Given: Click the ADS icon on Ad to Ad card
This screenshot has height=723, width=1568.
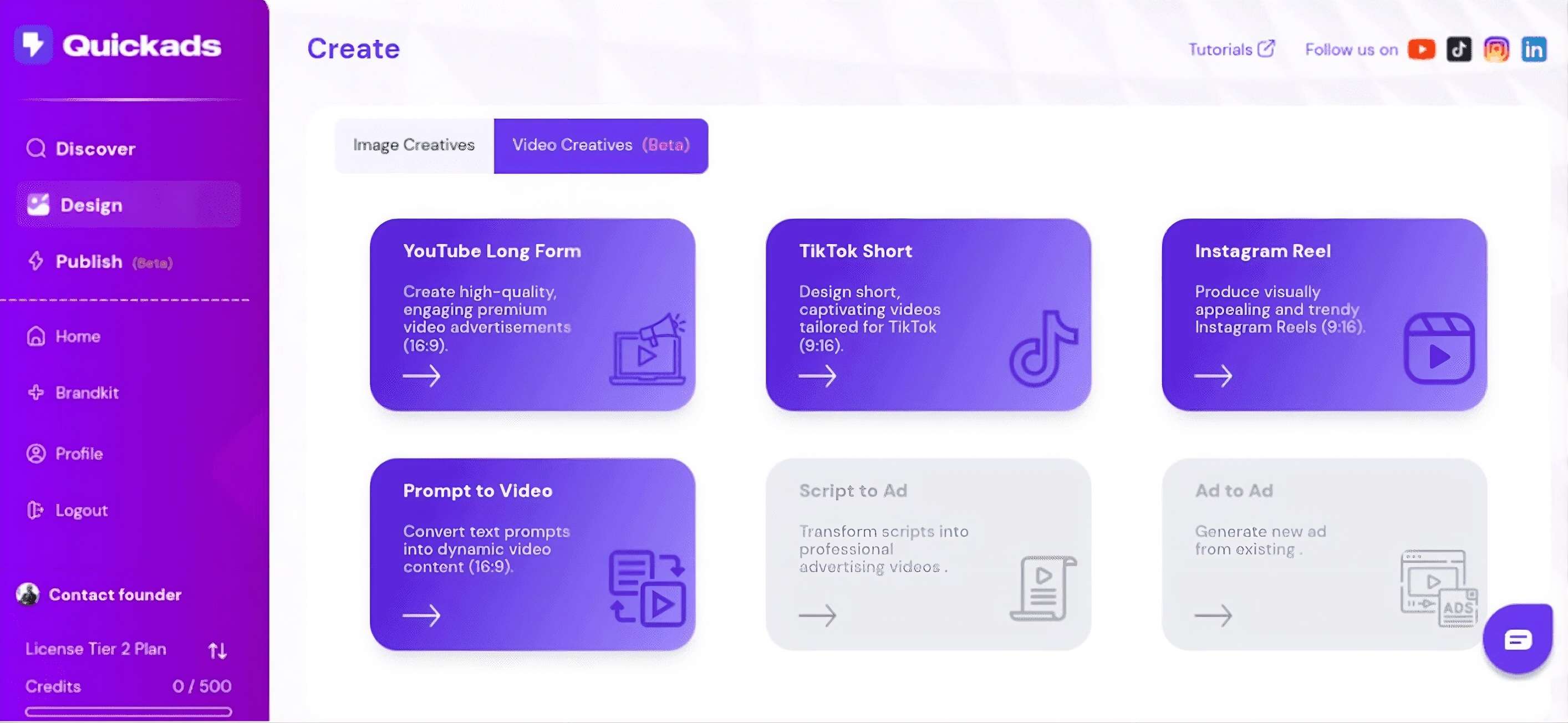Looking at the screenshot, I should pyautogui.click(x=1439, y=588).
